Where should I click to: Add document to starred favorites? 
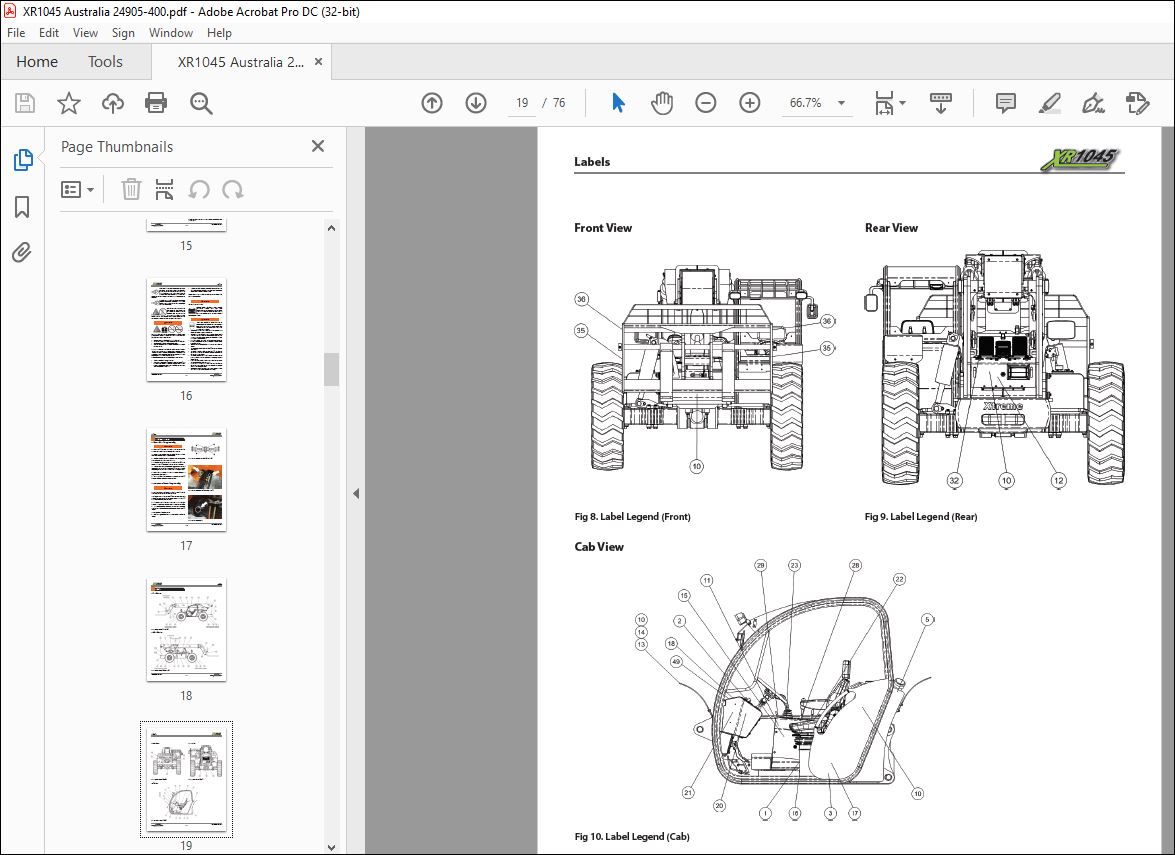click(69, 103)
